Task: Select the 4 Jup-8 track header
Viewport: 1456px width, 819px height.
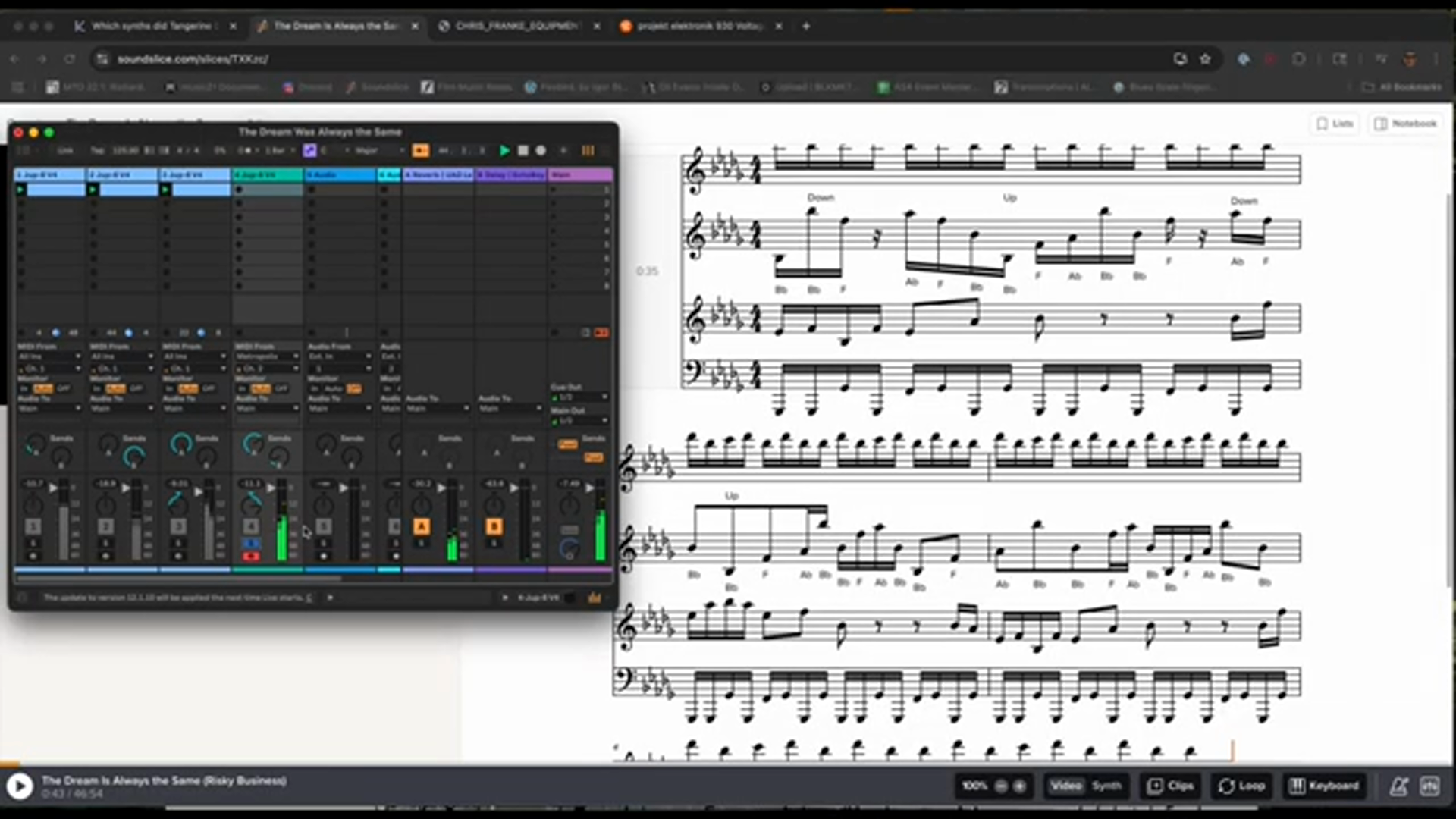Action: [267, 175]
